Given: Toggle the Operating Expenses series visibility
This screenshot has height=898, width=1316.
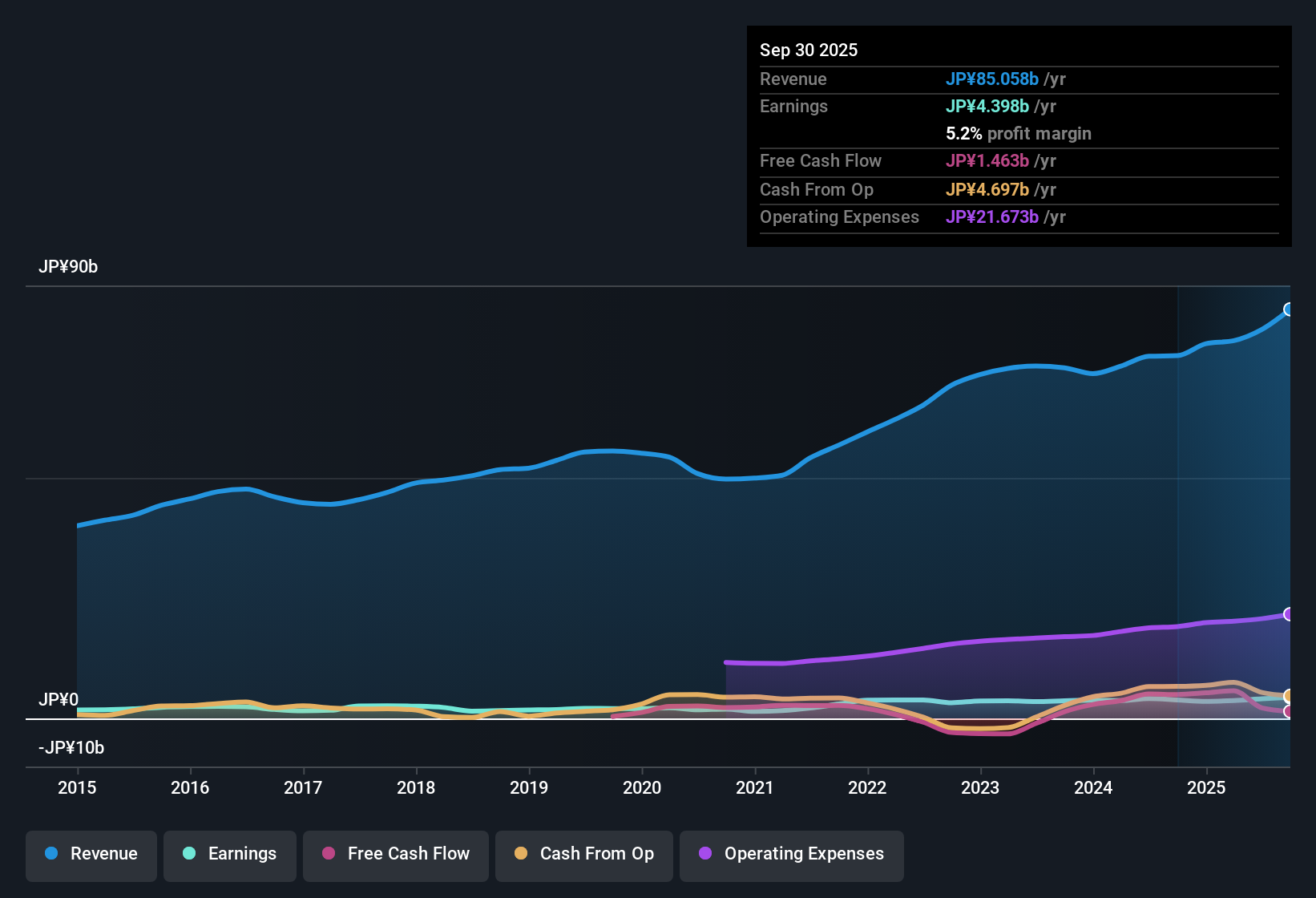Looking at the screenshot, I should [x=791, y=855].
